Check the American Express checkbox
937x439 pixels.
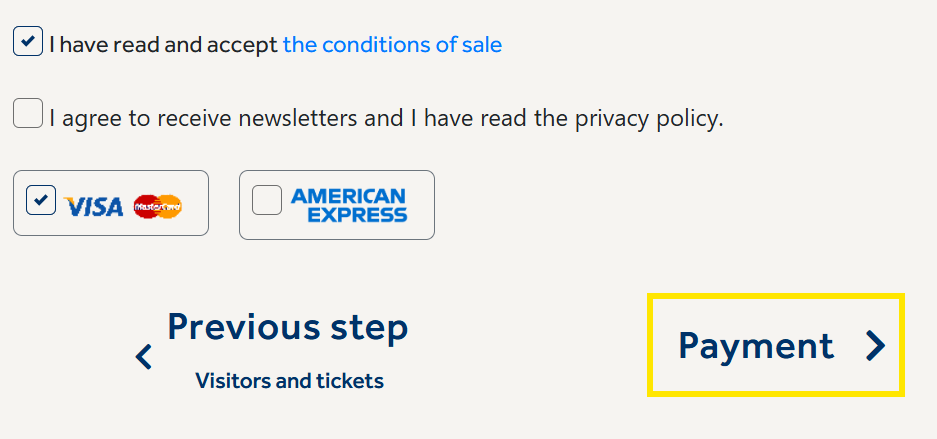coord(267,201)
